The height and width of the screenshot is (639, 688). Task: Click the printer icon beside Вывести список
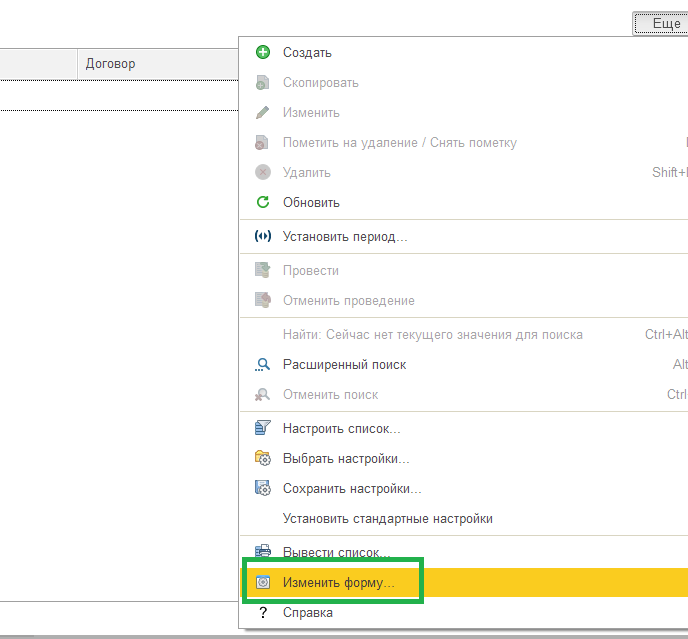(x=263, y=550)
